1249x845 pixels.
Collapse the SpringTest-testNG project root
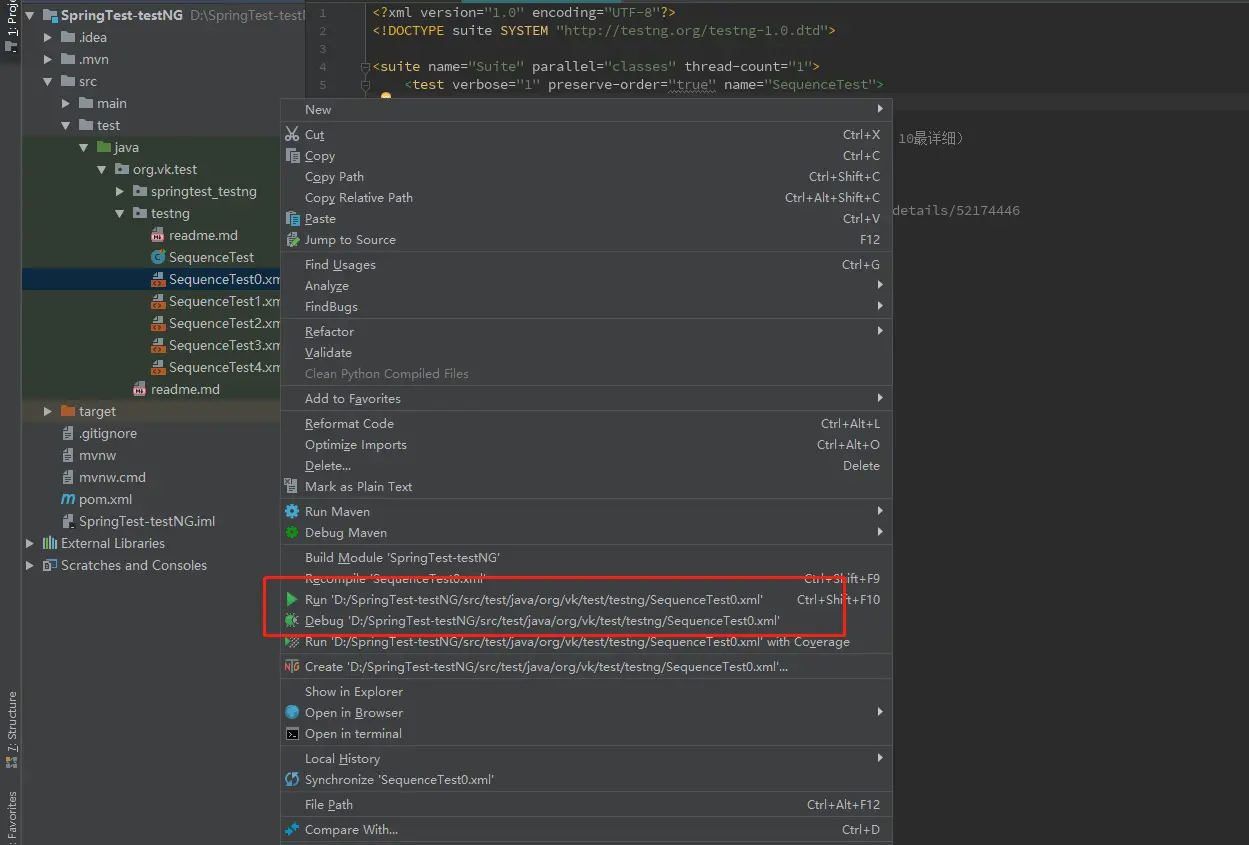[30, 15]
